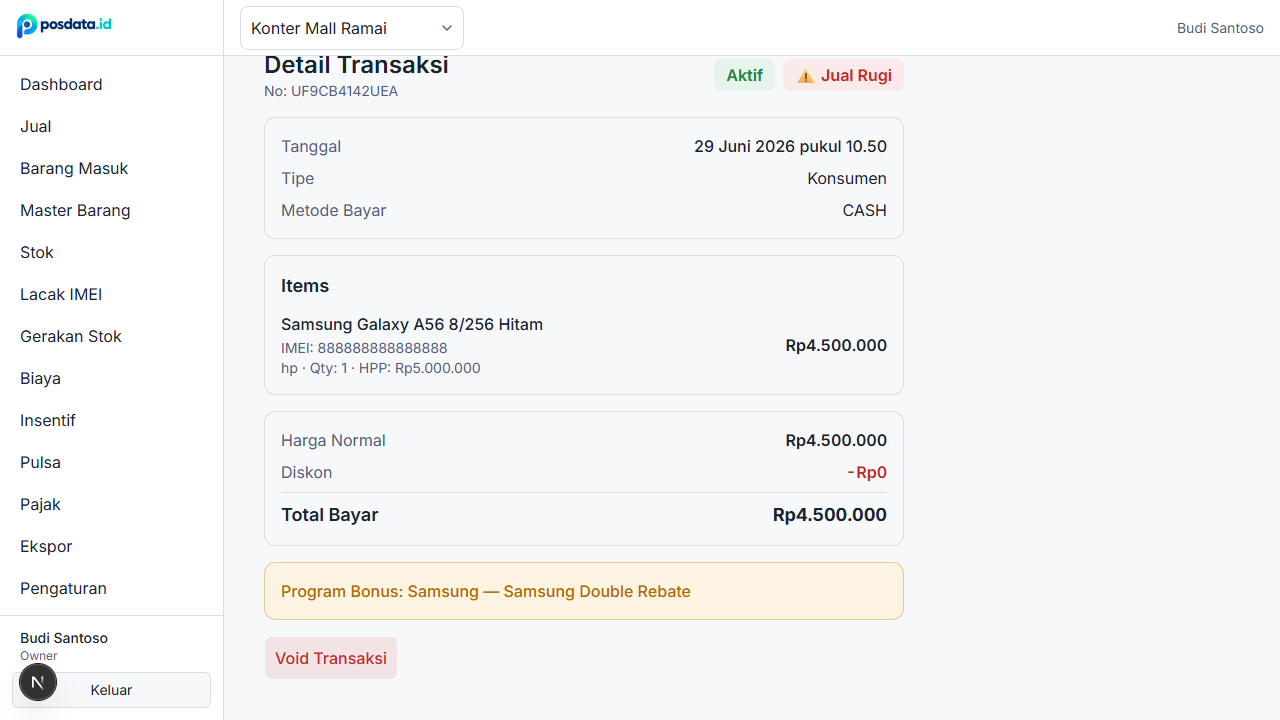Click the HPP Rp5.000.000 detail line
The width and height of the screenshot is (1280, 720).
381,368
